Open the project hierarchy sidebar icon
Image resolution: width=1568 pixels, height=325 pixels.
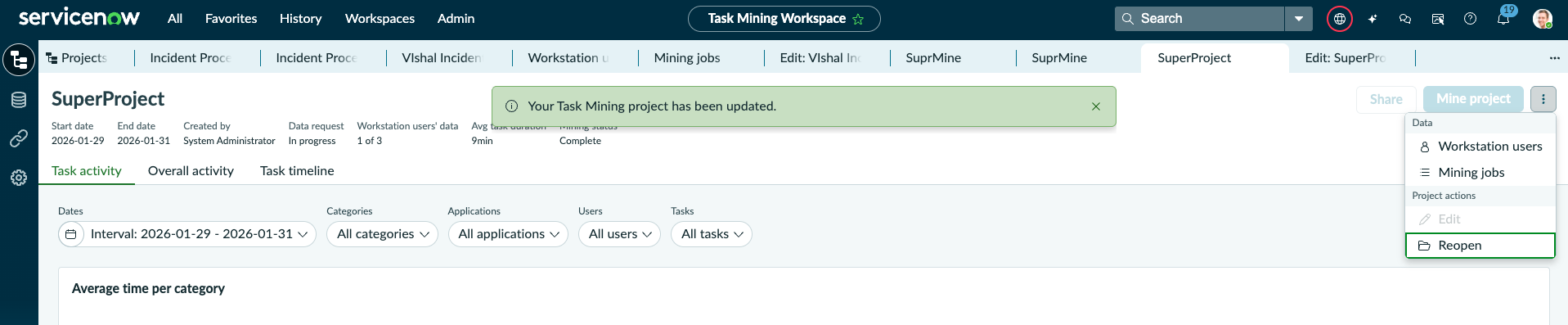point(19,60)
